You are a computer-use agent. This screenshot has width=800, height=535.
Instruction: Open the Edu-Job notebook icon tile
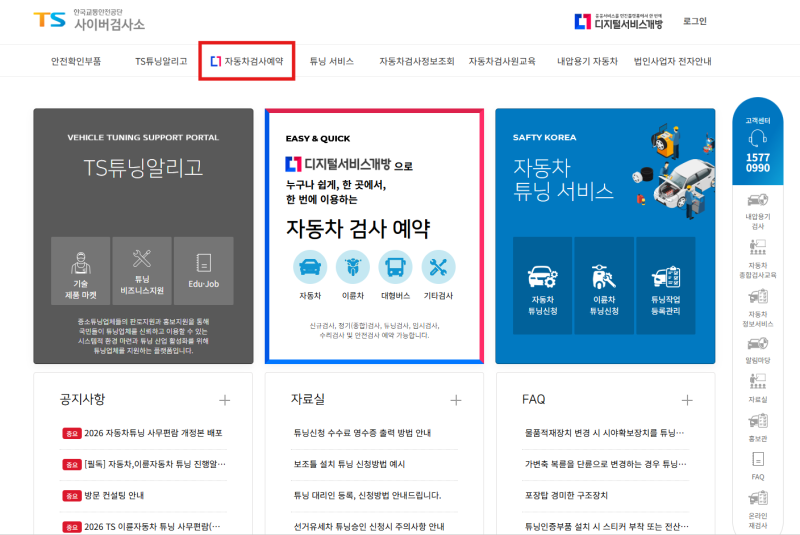click(x=204, y=271)
